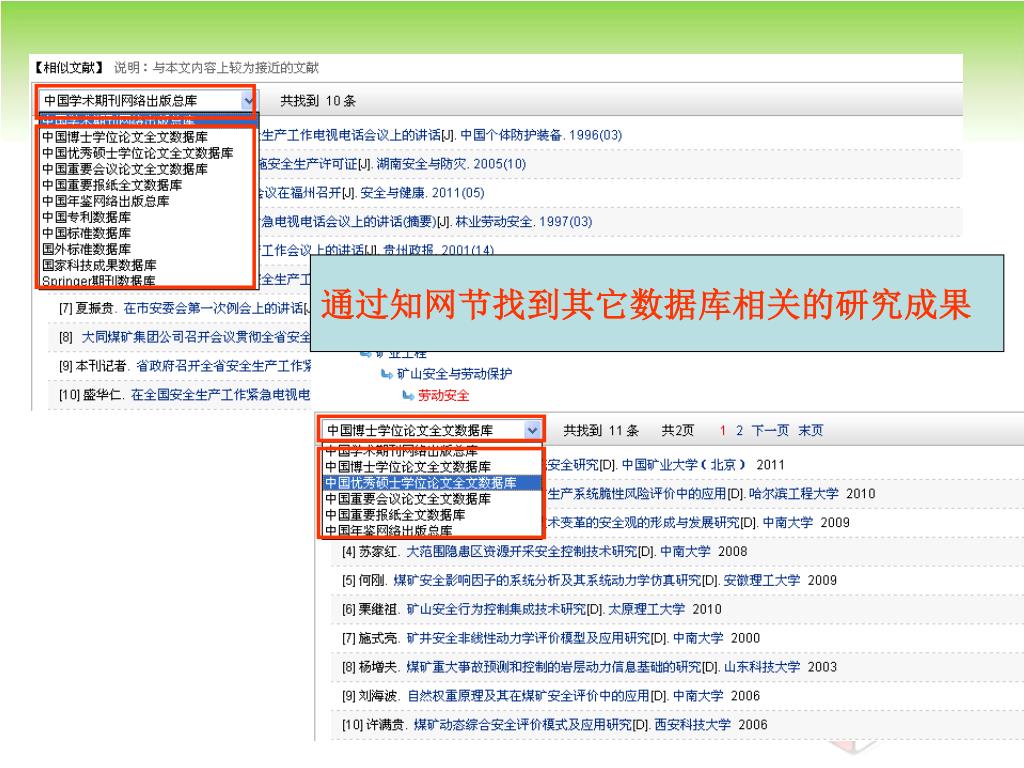The width and height of the screenshot is (1024, 768).
Task: Click the 【相似文献】 section heading
Action: (x=69, y=67)
